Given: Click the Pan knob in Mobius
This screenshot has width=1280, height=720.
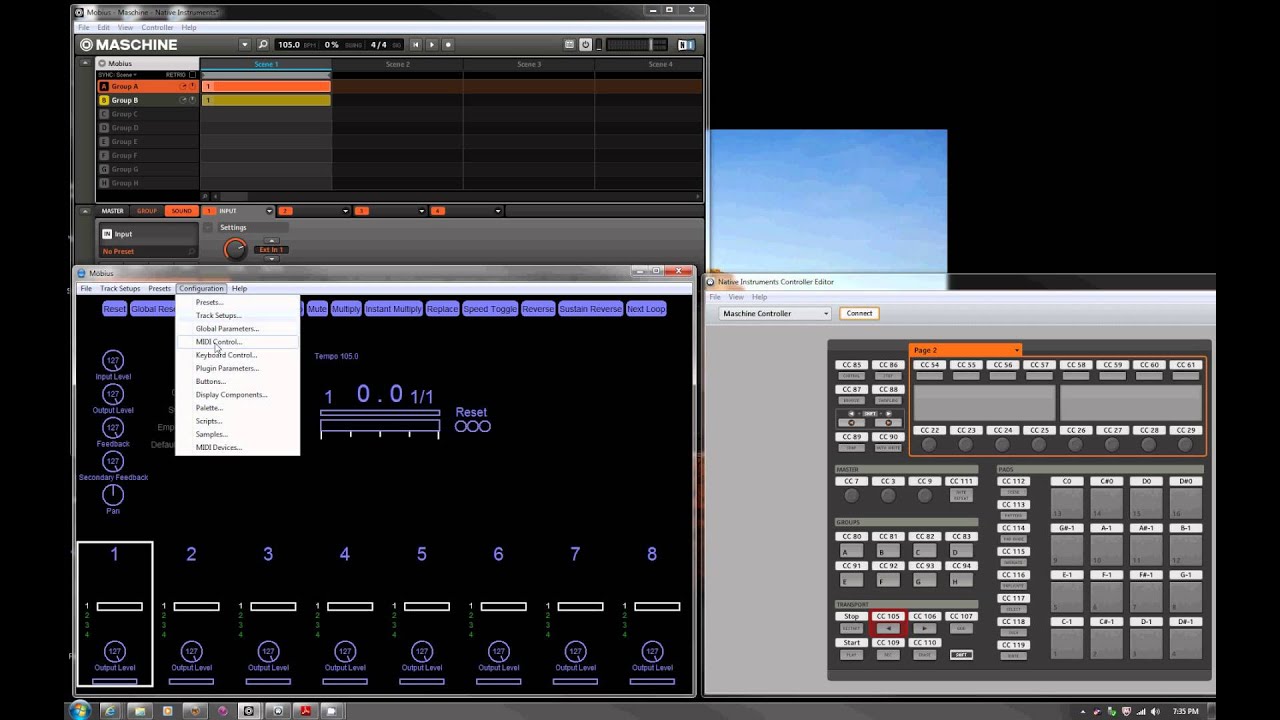Looking at the screenshot, I should 113,494.
